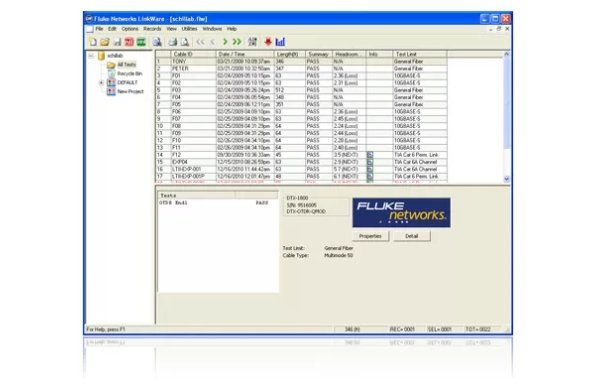
Task: Open the Options menu
Action: click(x=130, y=29)
